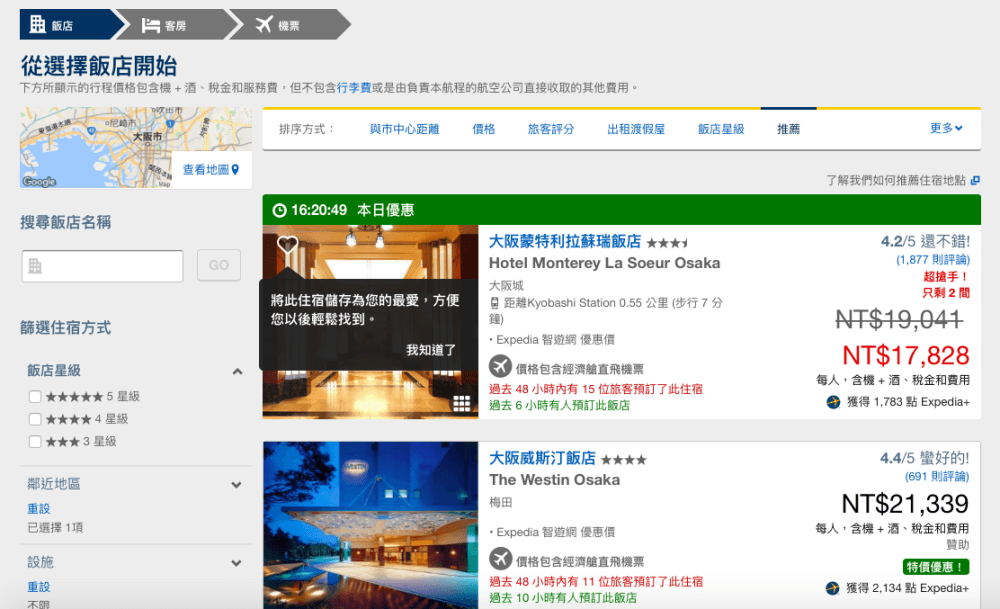Dismiss the tooltip with 我知道了
This screenshot has width=1000, height=609.
click(431, 349)
